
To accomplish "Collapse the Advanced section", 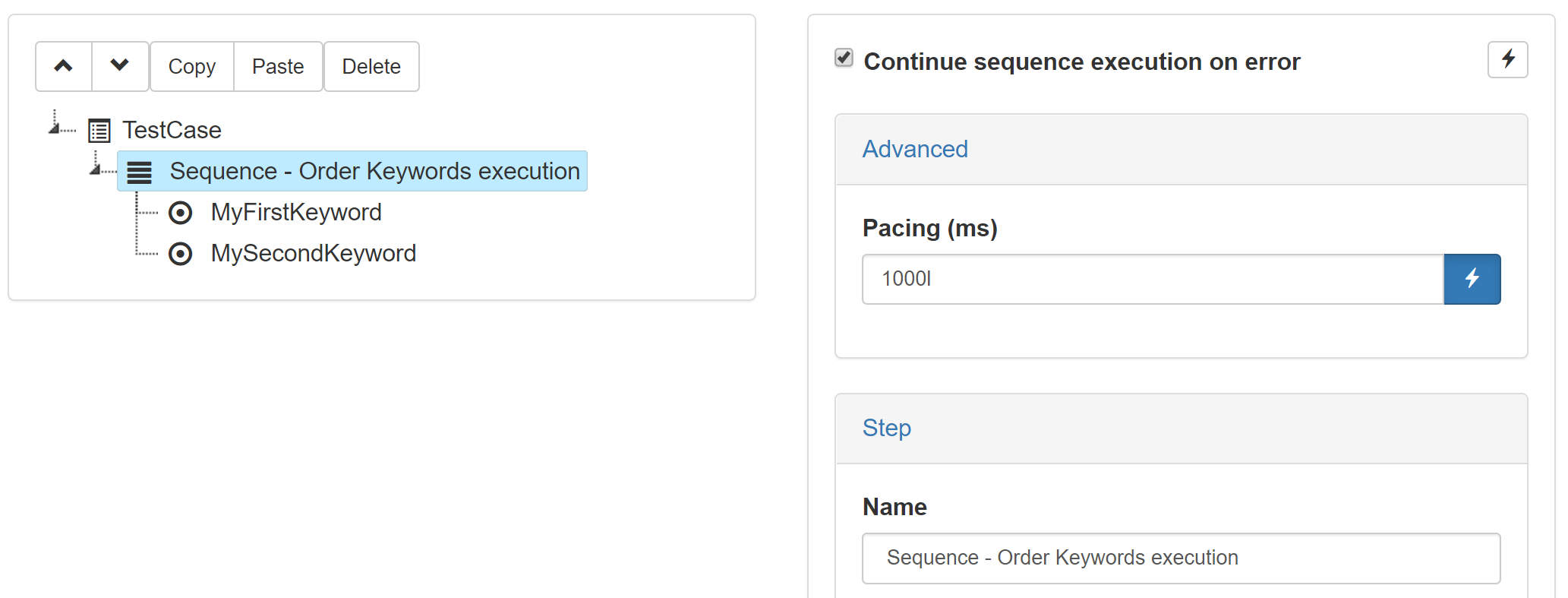I will [x=915, y=149].
